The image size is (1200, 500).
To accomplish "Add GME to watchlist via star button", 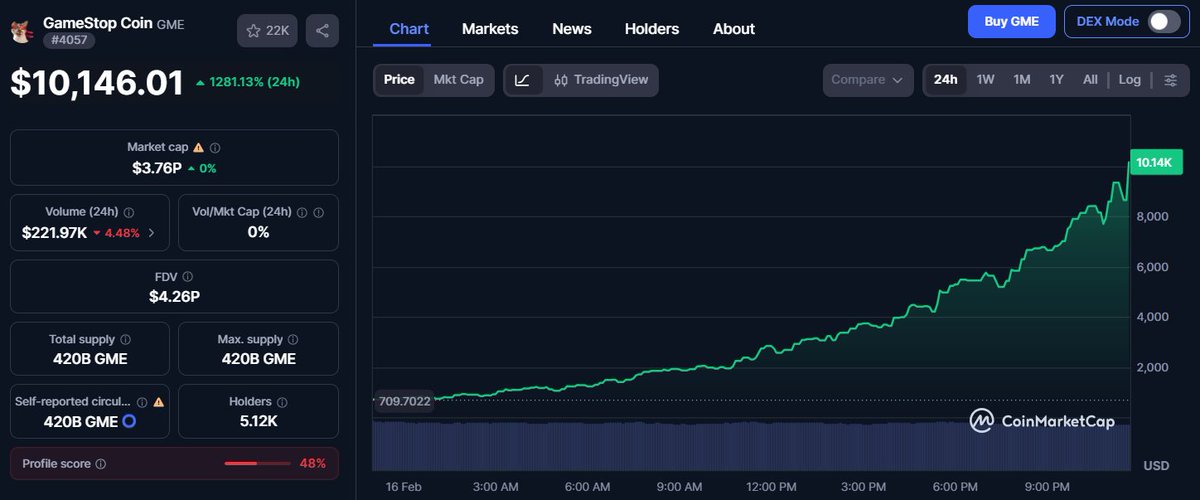I will [x=267, y=31].
